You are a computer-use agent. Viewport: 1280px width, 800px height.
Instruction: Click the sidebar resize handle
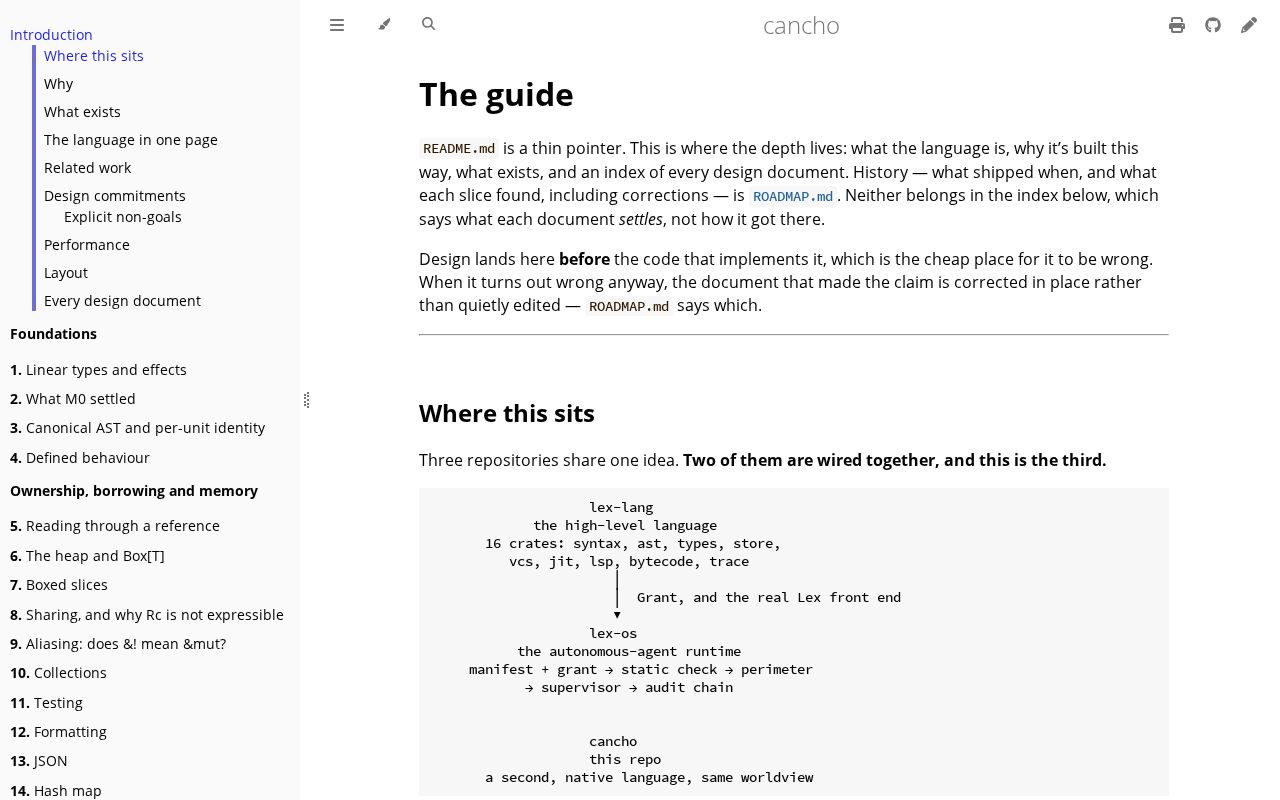[306, 400]
